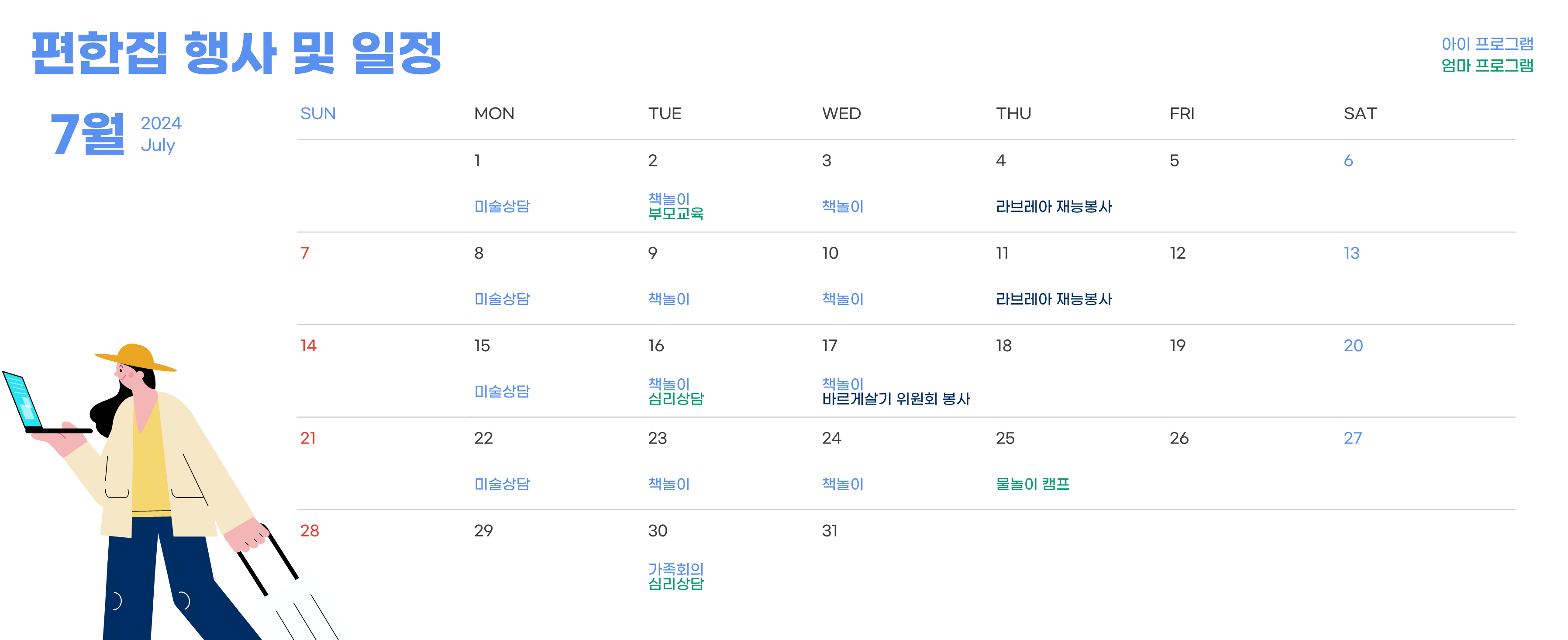Viewport: 1568px width, 640px height.
Task: Click the 7월 month heading
Action: coord(88,134)
